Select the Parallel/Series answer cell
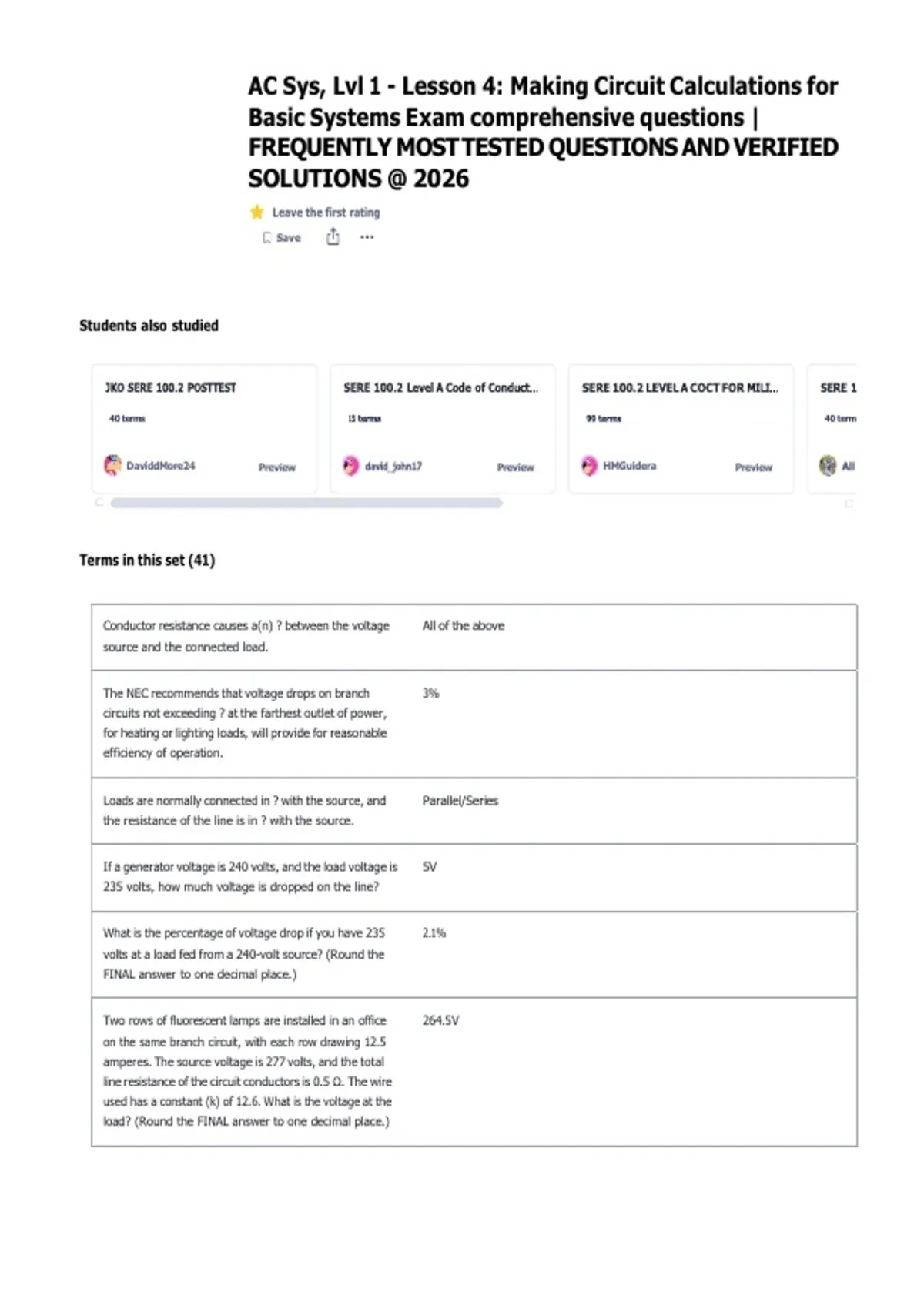Image resolution: width=924 pixels, height=1309 pixels. pos(460,801)
